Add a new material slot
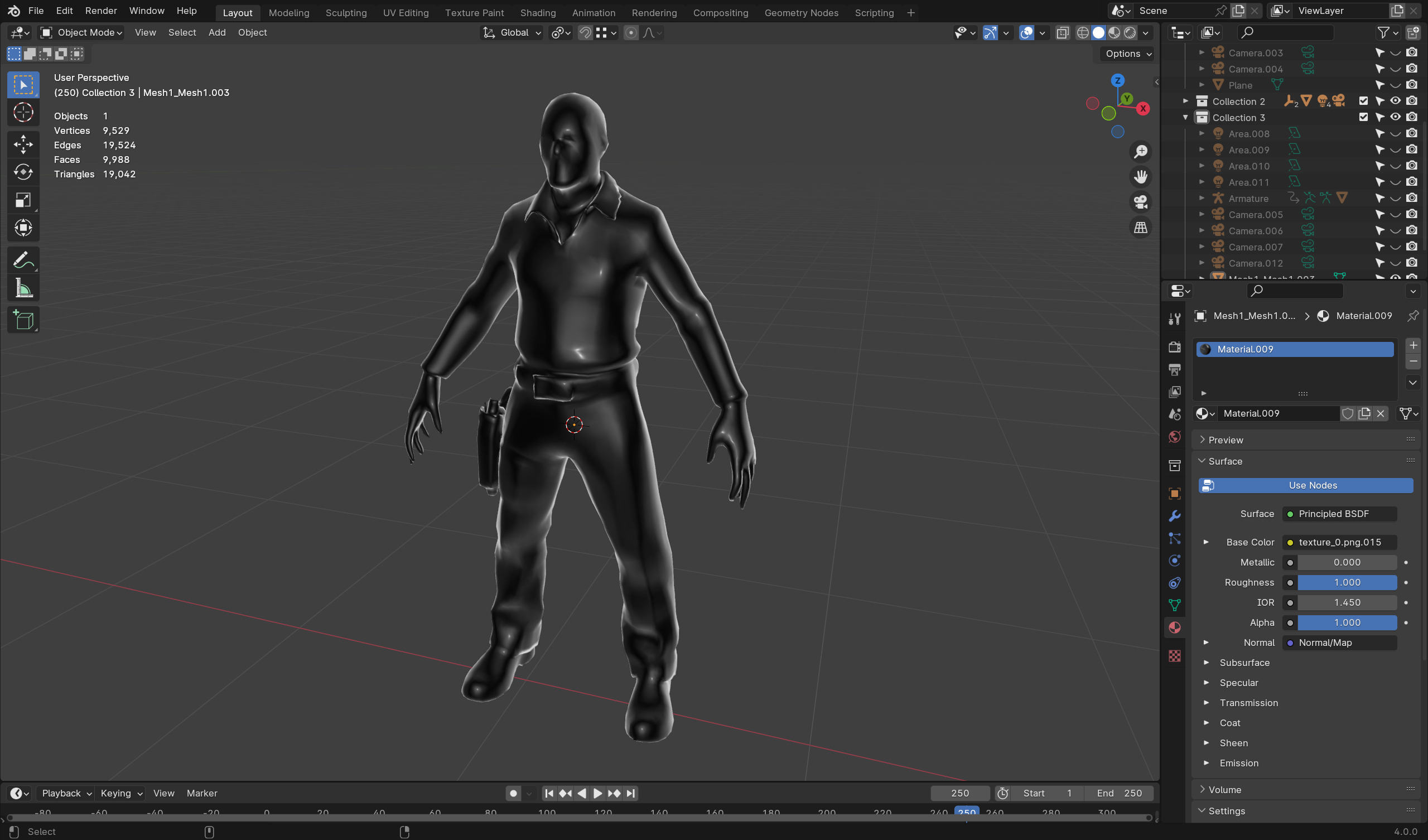 click(x=1413, y=345)
